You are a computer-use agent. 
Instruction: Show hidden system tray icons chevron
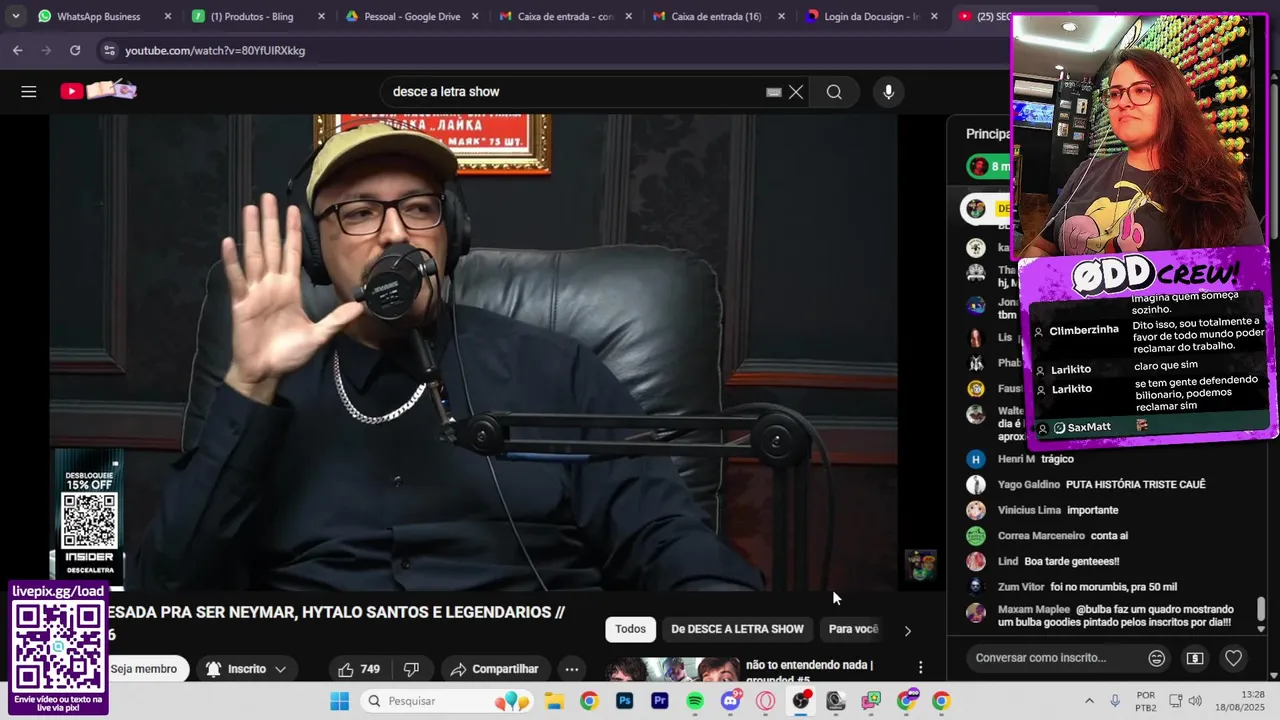point(1088,701)
